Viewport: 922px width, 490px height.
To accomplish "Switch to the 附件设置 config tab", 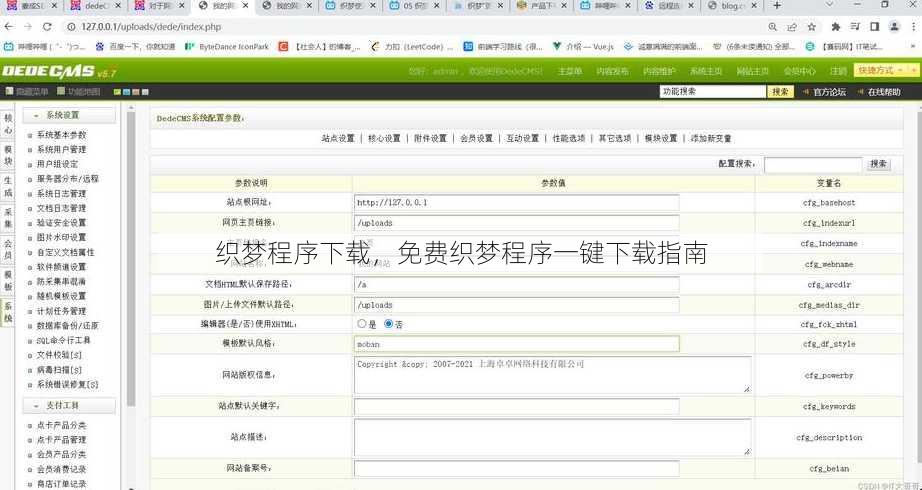I will [430, 139].
